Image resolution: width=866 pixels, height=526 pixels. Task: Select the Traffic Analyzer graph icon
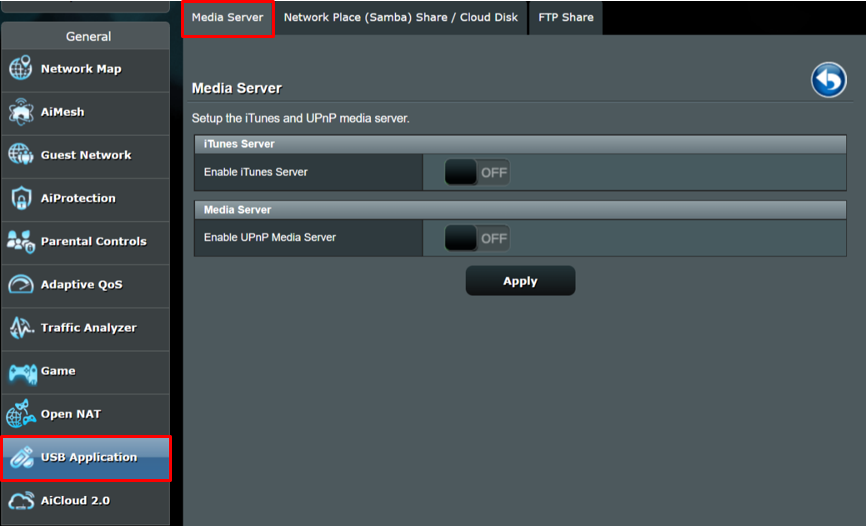(x=21, y=328)
